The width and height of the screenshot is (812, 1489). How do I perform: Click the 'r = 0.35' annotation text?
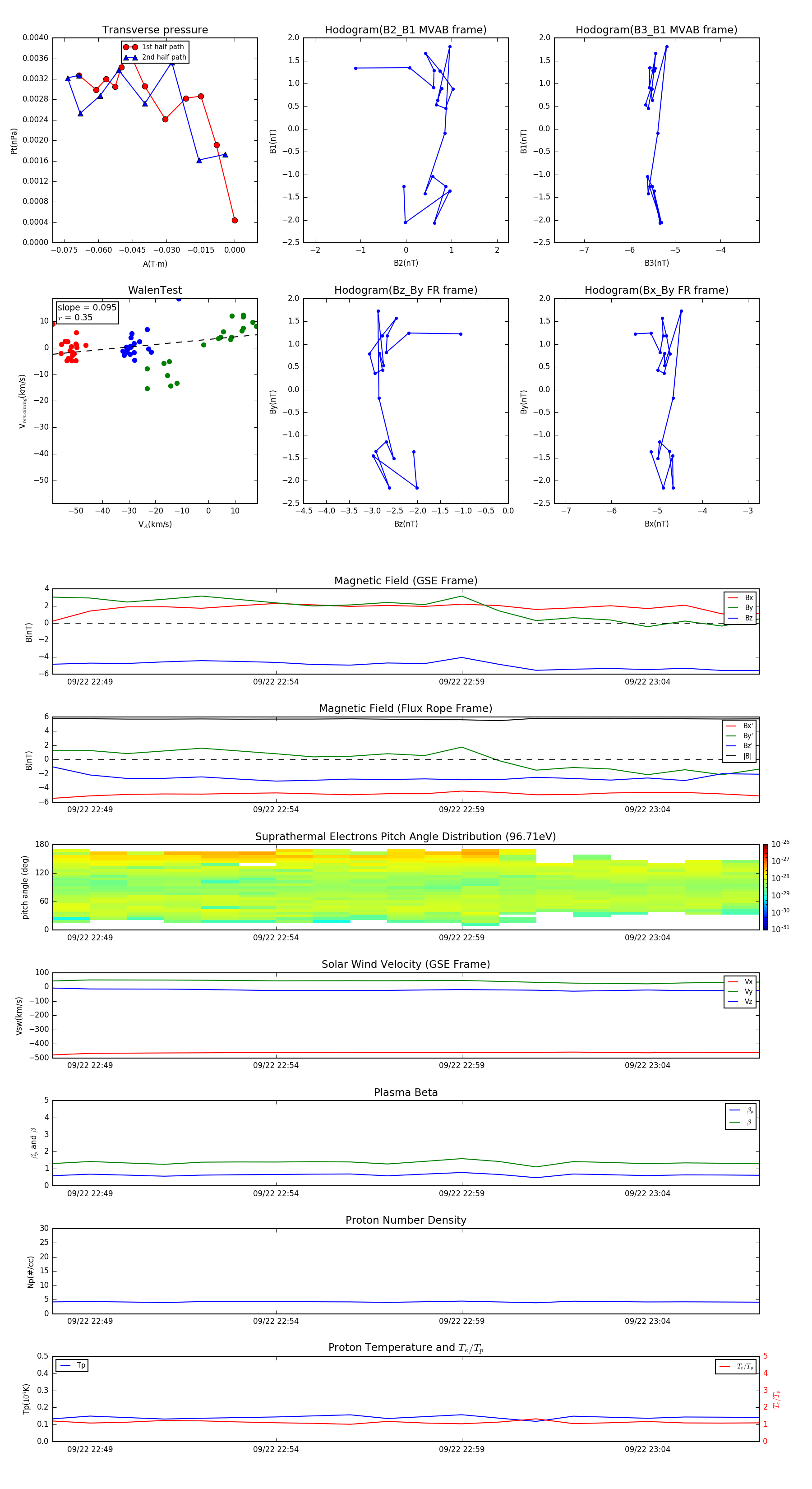click(76, 317)
